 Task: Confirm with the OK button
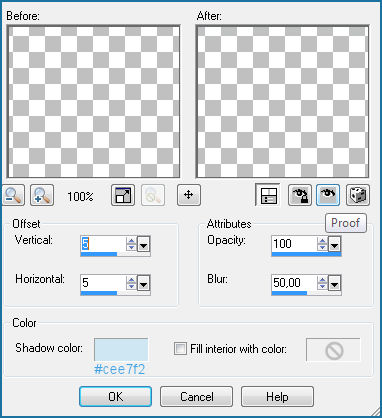coord(115,397)
